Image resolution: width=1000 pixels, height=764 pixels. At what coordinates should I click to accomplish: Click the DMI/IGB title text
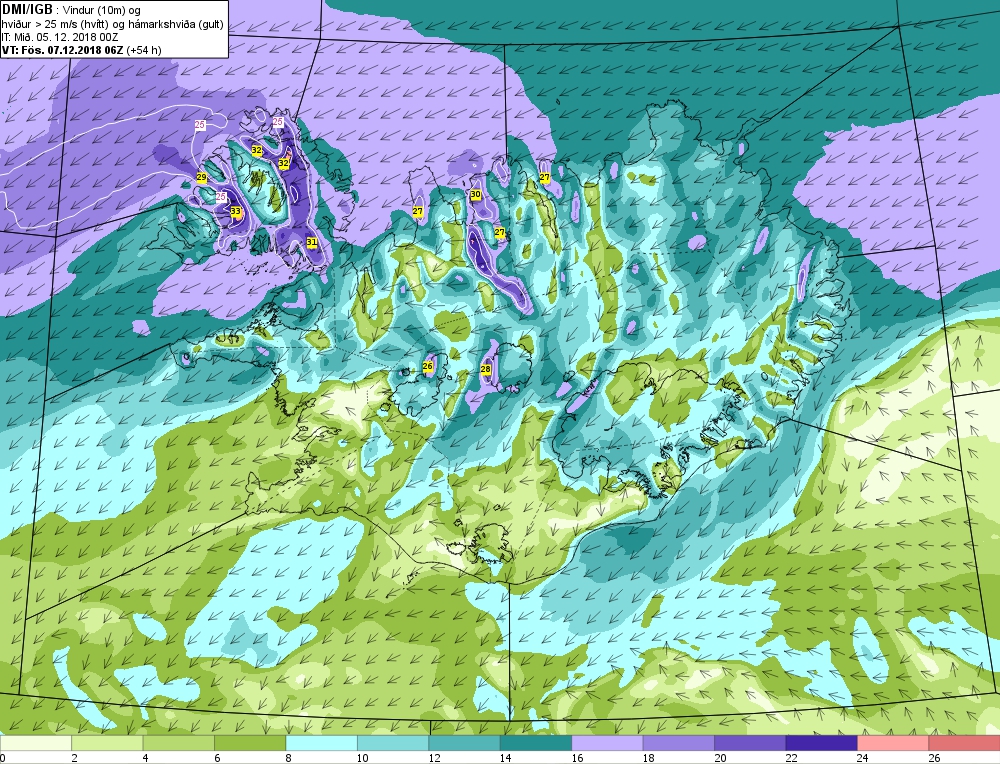pos(27,10)
